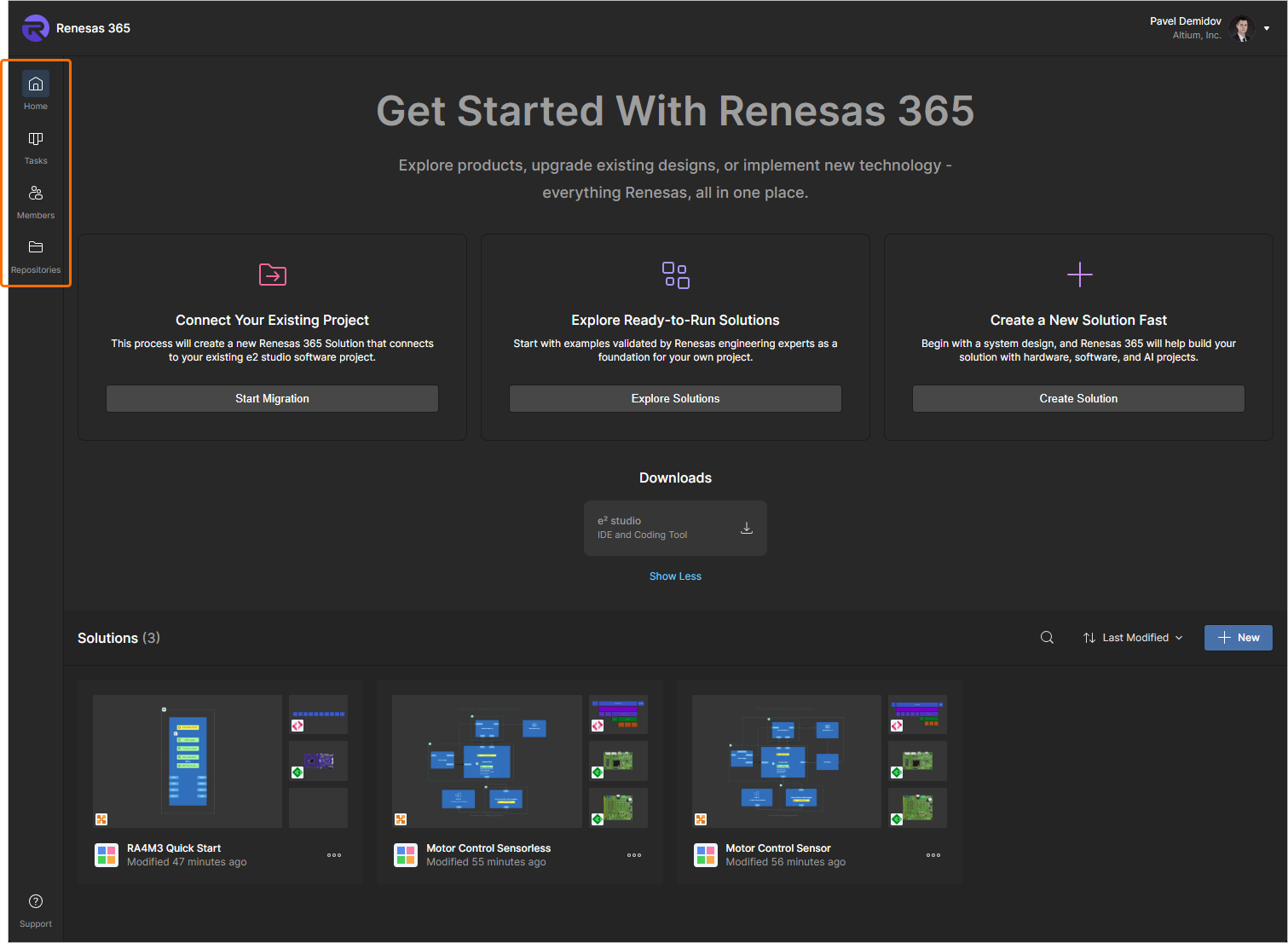Click the Renesas 365 title text

[x=93, y=28]
